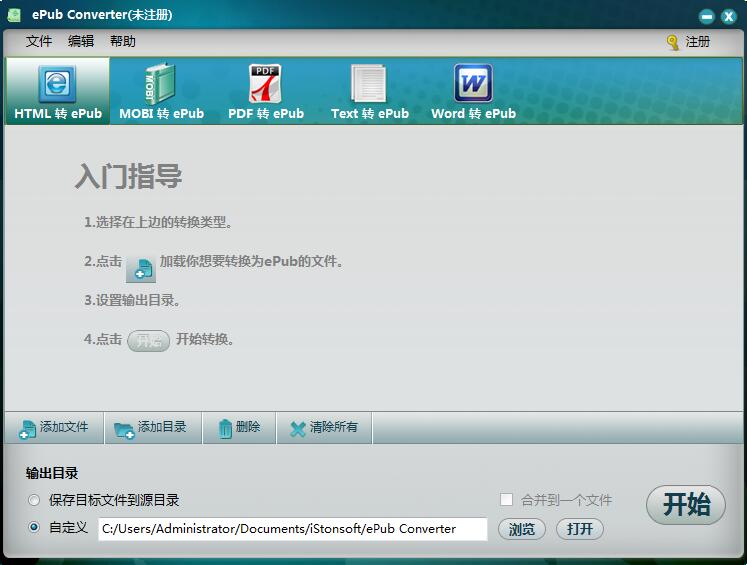Select the Text 转 ePub conversion icon
Viewport: 747px width, 565px height.
click(369, 84)
